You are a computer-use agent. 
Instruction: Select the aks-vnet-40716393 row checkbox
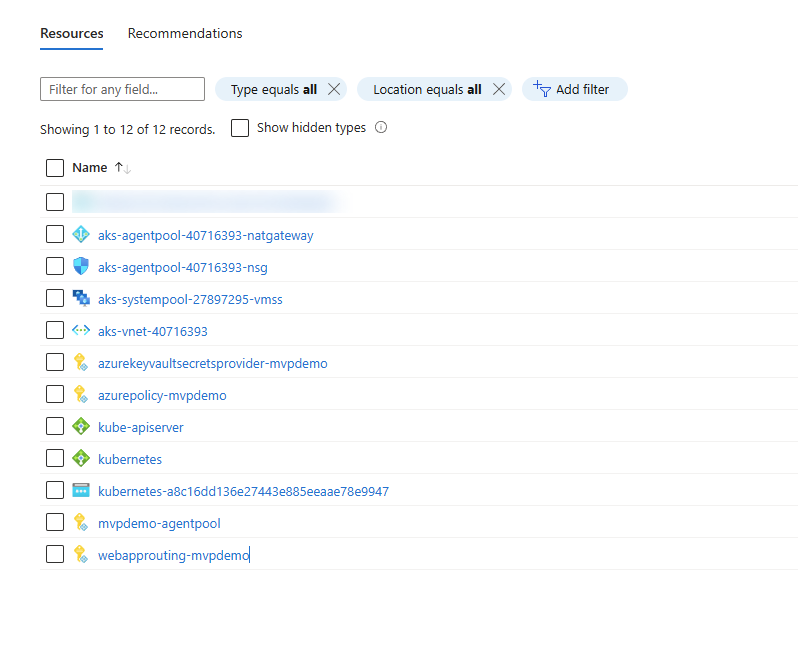tap(55, 330)
